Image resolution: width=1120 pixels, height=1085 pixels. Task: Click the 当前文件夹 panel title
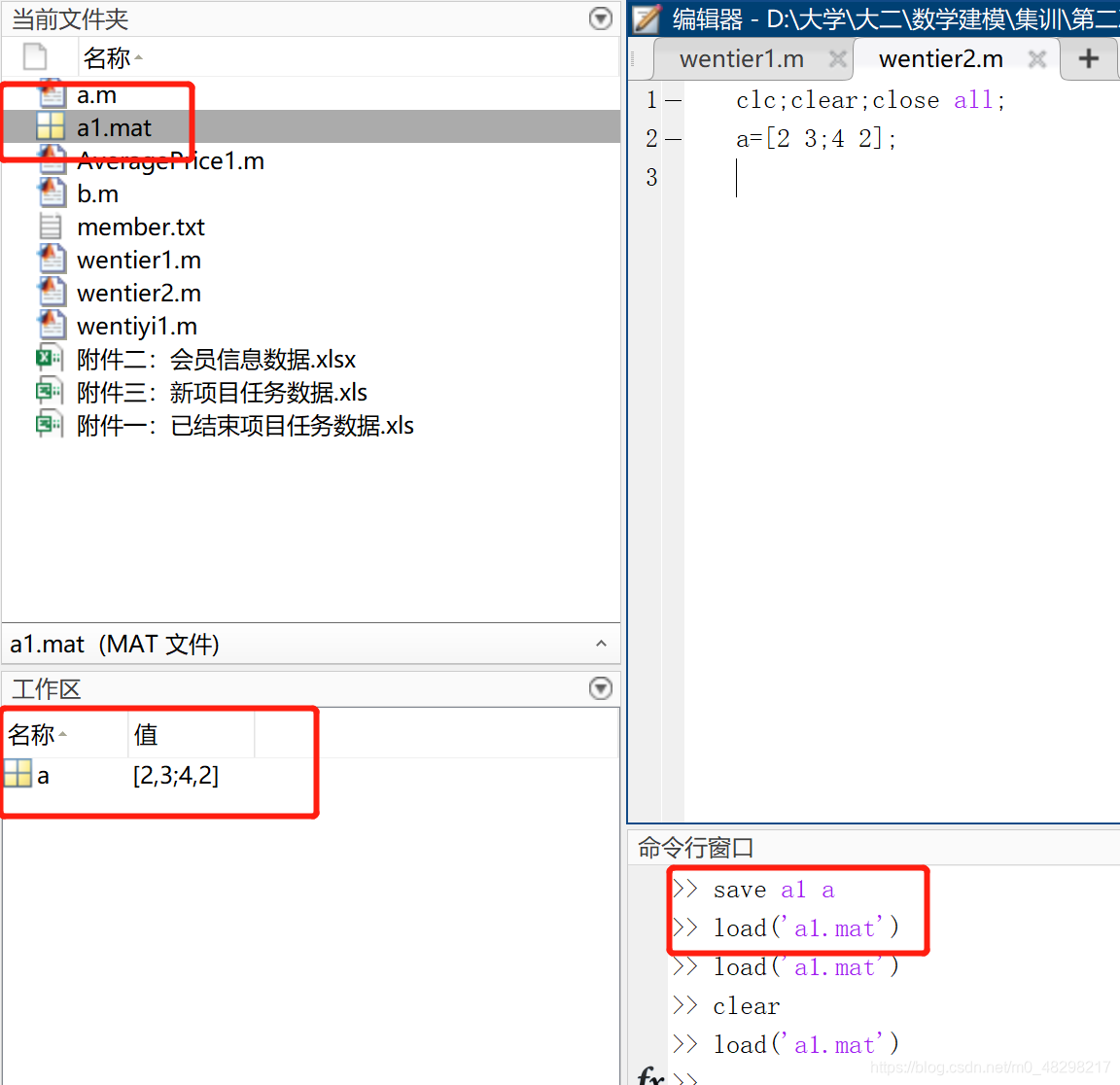pos(70,19)
